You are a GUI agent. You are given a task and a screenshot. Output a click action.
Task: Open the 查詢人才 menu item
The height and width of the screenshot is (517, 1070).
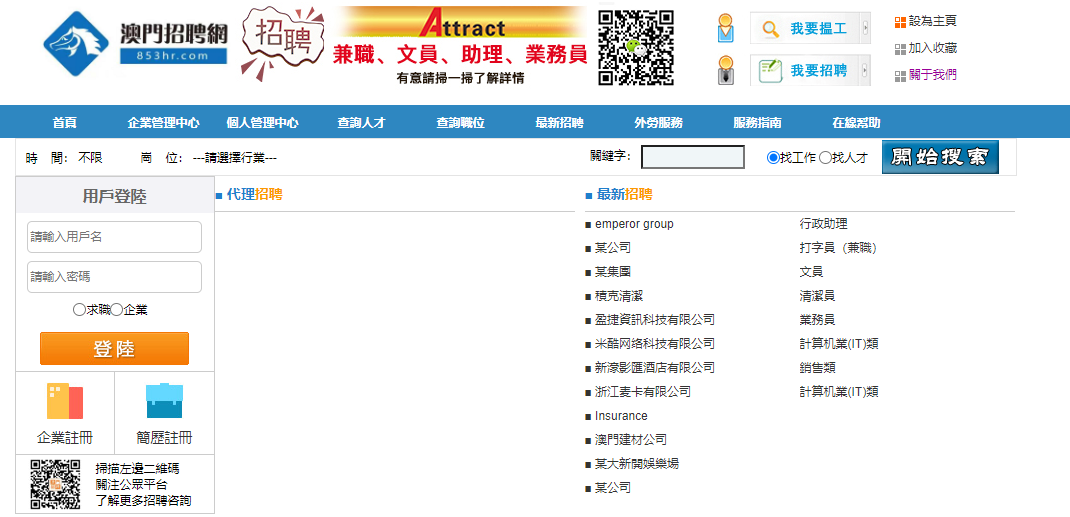[362, 123]
